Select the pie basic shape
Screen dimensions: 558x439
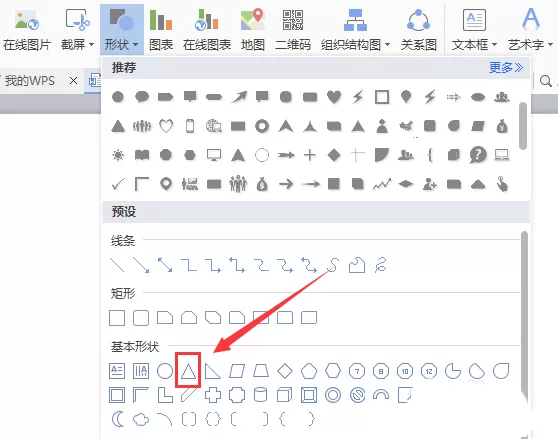point(453,371)
